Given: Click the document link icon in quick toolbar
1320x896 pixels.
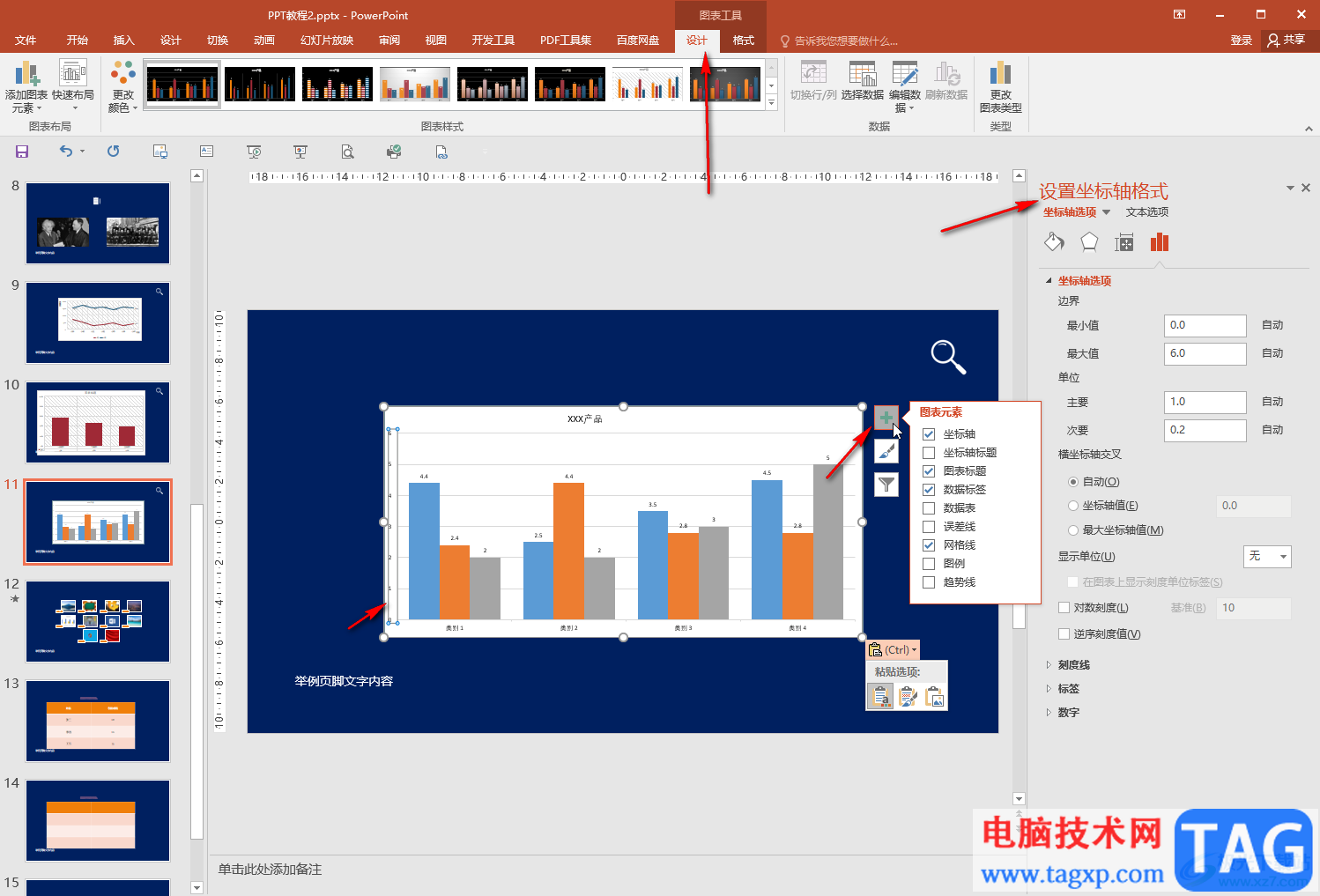Looking at the screenshot, I should [441, 152].
